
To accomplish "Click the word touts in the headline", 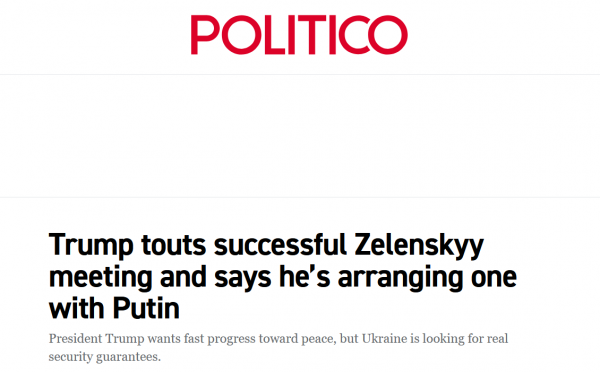I will coord(174,245).
